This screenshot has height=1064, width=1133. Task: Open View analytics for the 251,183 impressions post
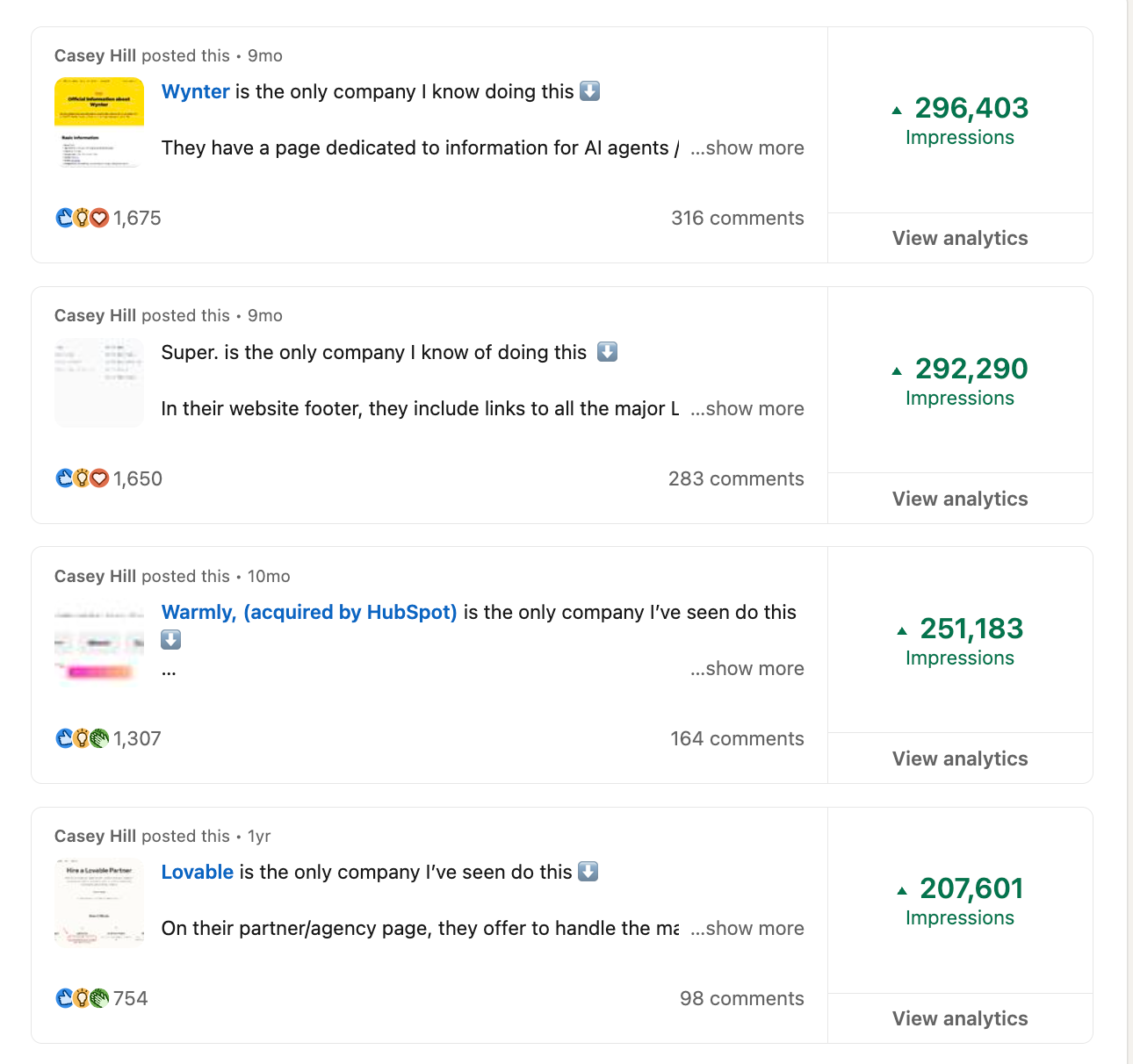(960, 758)
